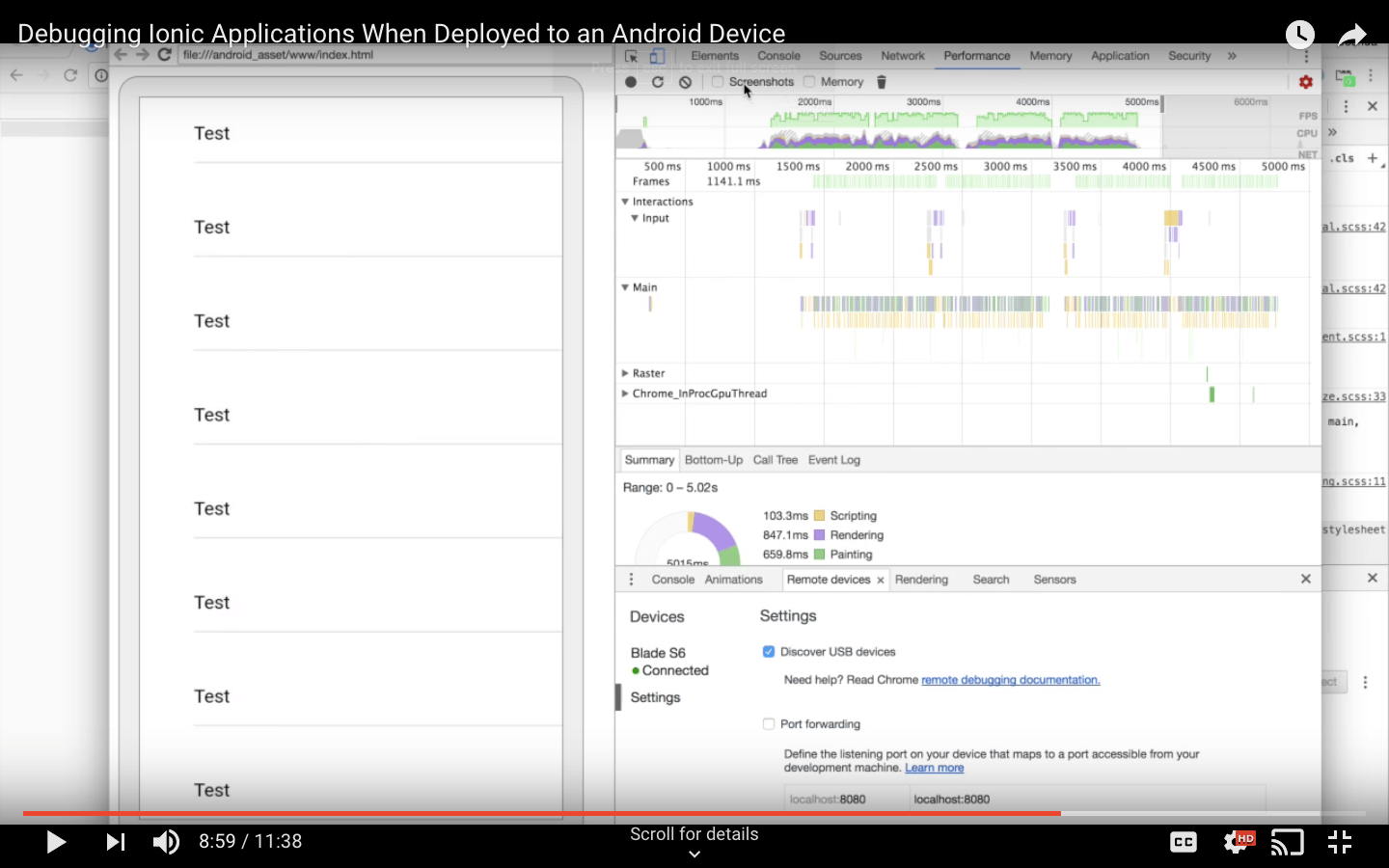
Task: Enable the Memory checkbox in Performance toolbar
Action: (809, 82)
